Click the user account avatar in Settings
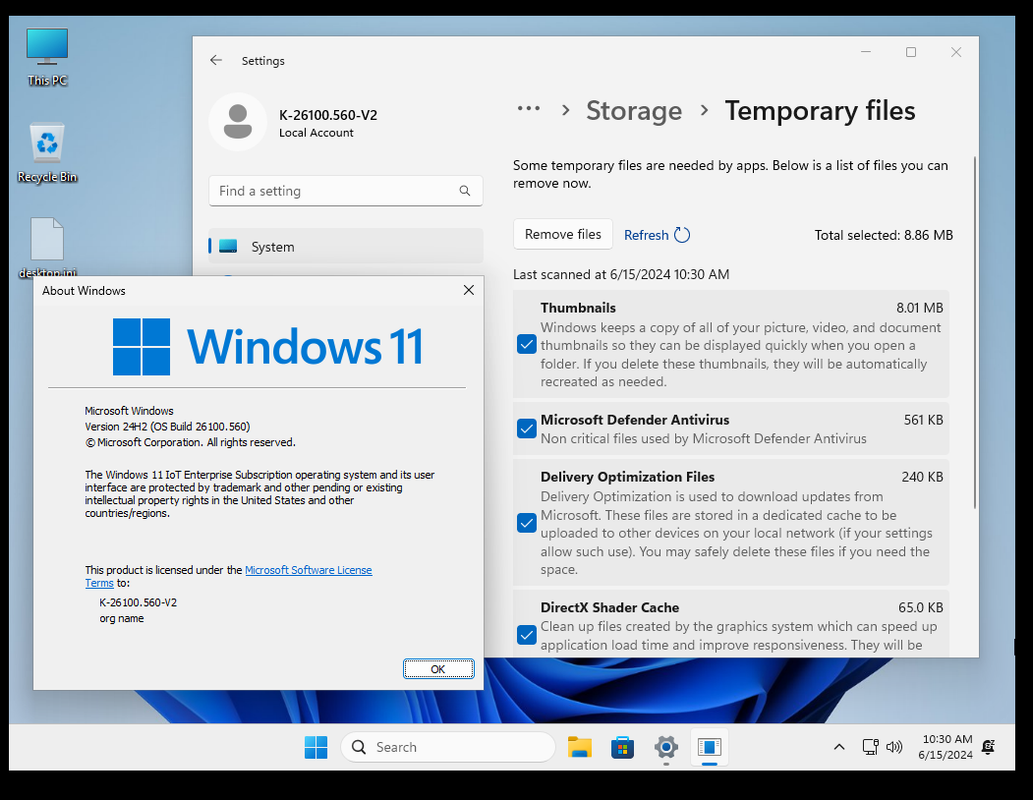This screenshot has height=800, width=1033. (237, 122)
